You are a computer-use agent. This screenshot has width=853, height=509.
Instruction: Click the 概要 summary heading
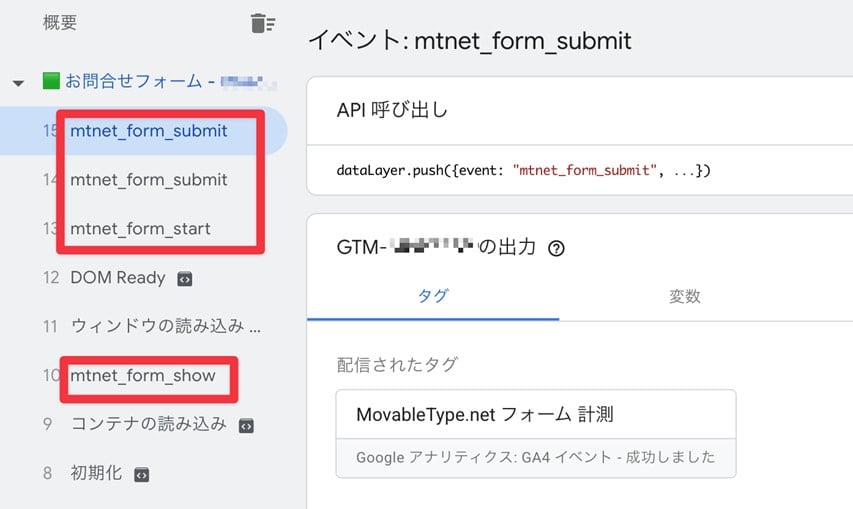(60, 22)
